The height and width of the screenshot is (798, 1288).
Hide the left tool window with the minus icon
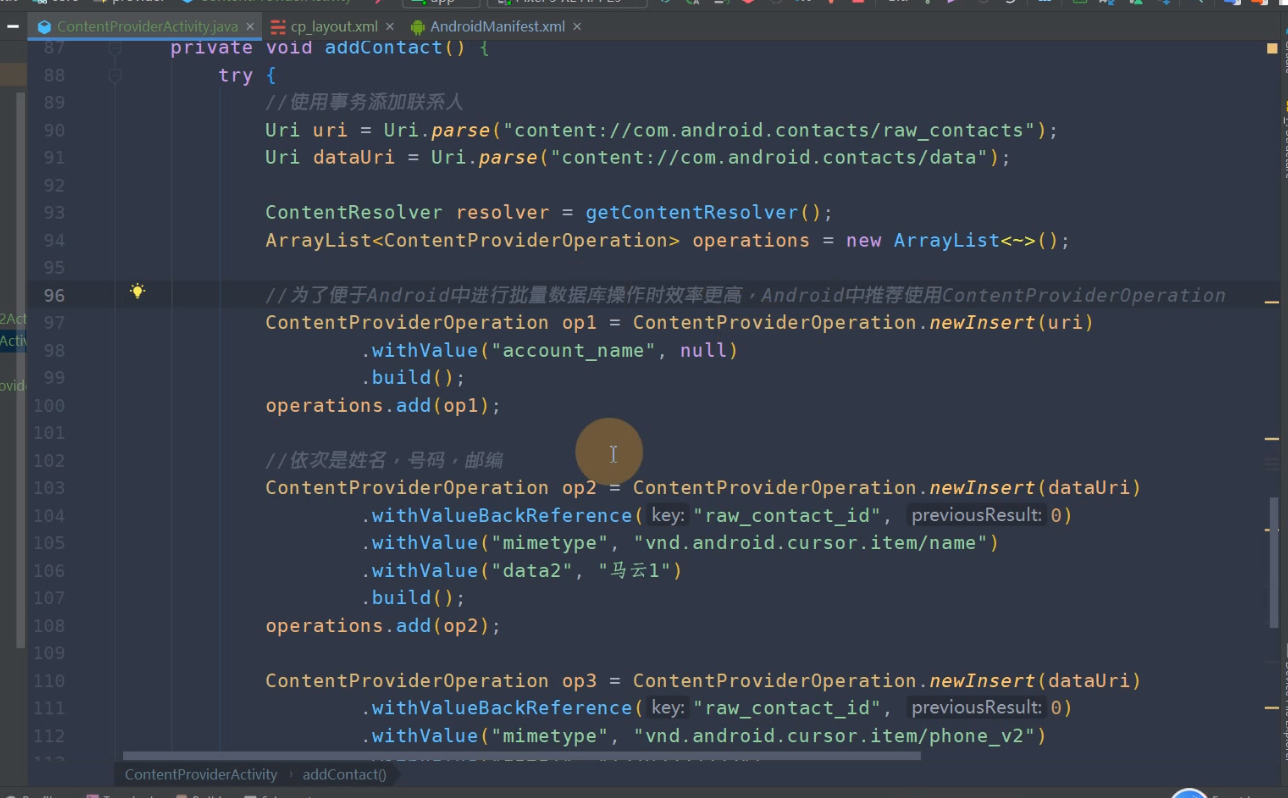pos(11,27)
